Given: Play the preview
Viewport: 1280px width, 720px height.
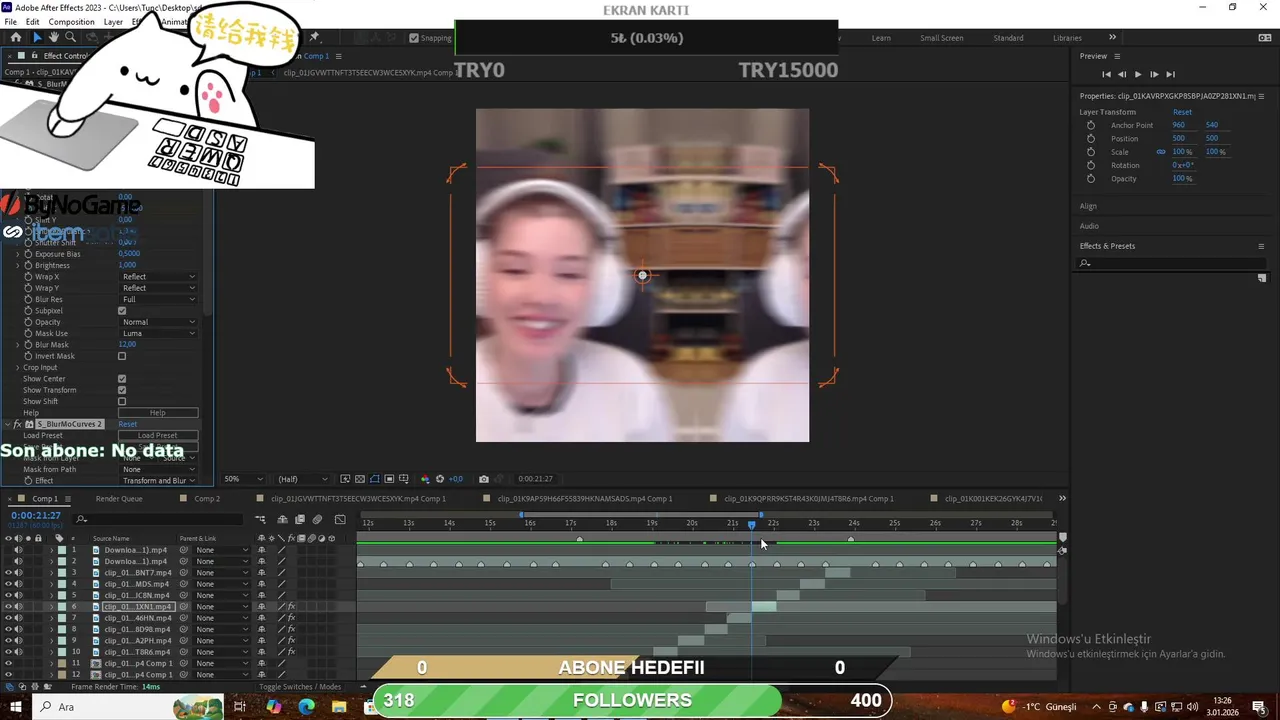Looking at the screenshot, I should click(x=1137, y=74).
